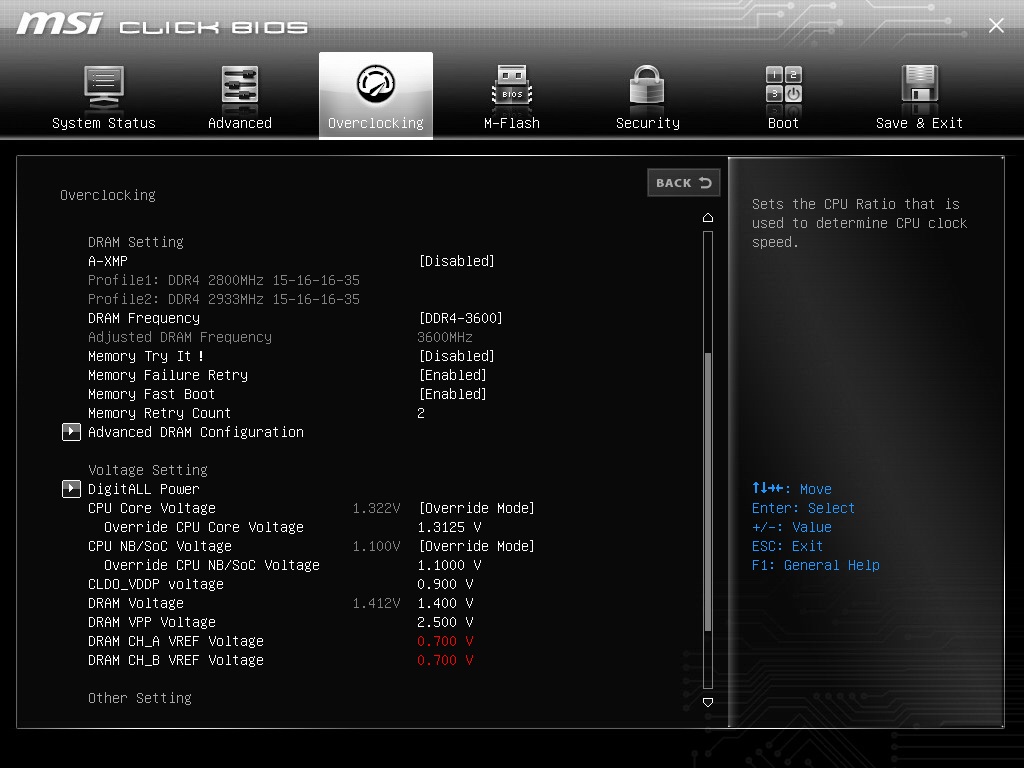Click the F1: General Help hint

[816, 565]
